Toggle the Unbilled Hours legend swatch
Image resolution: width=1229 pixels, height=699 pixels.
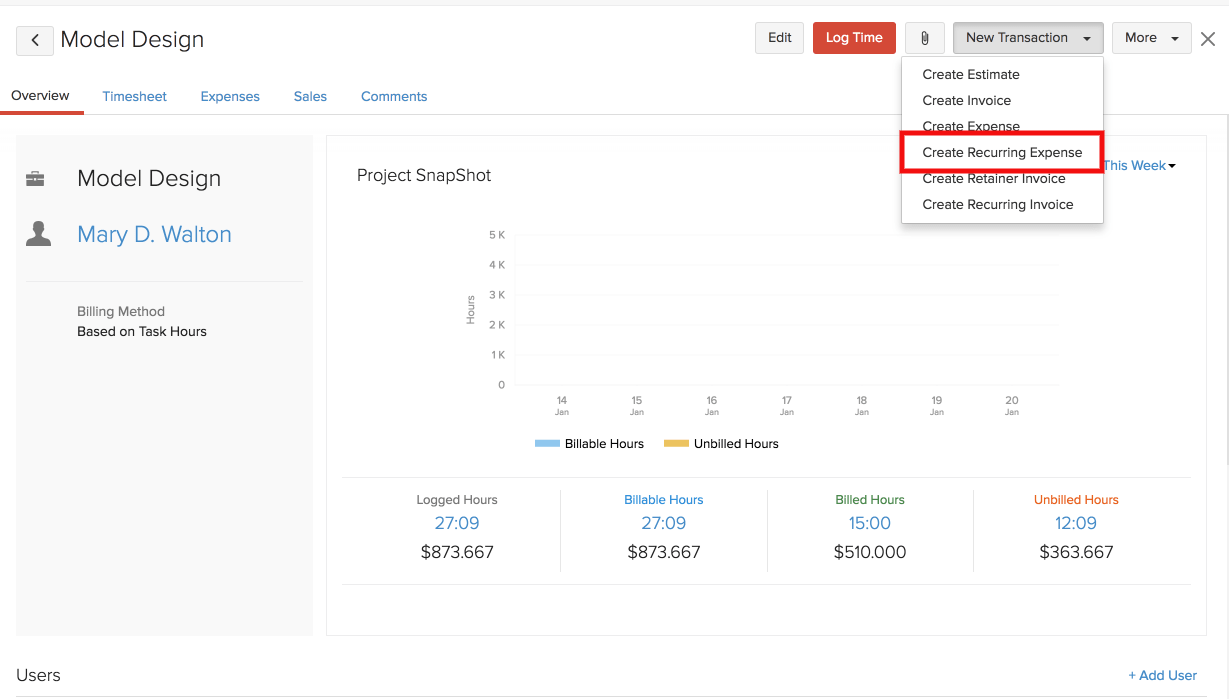(676, 444)
